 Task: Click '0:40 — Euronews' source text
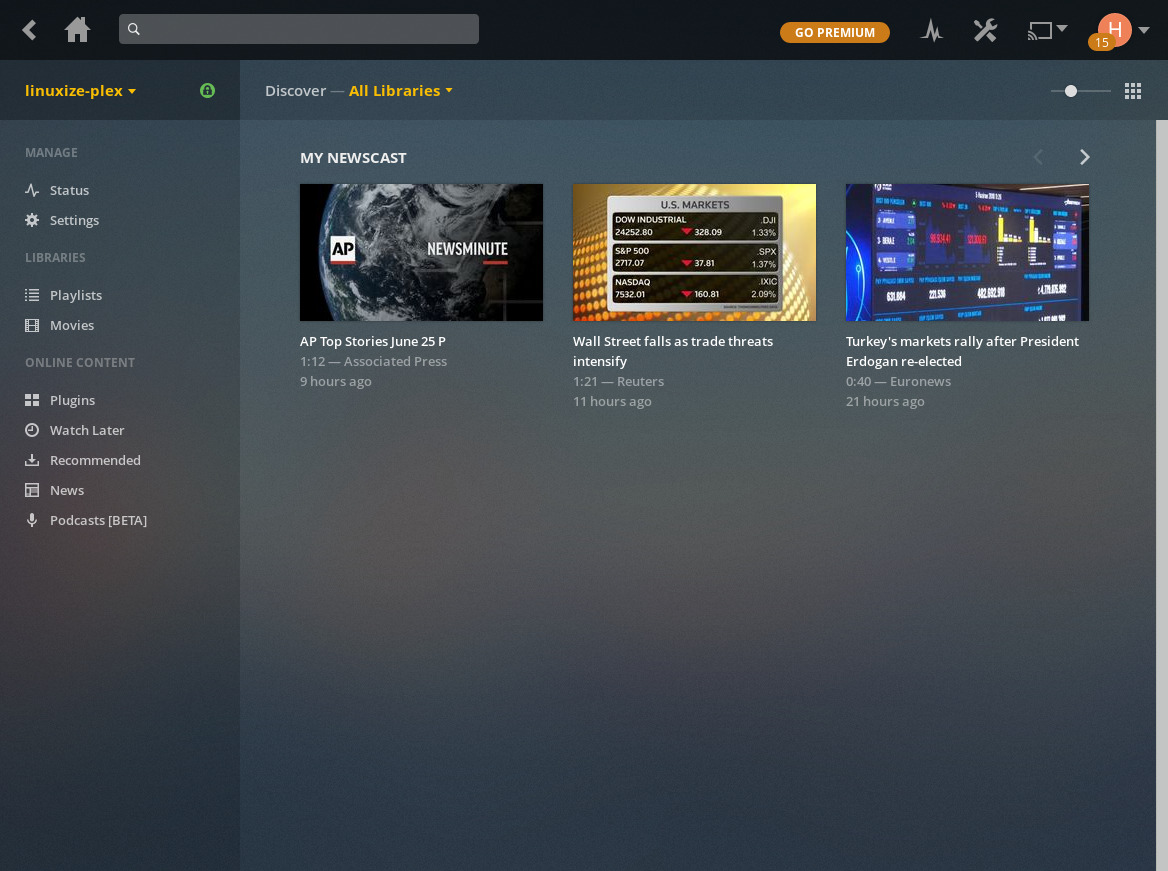898,381
